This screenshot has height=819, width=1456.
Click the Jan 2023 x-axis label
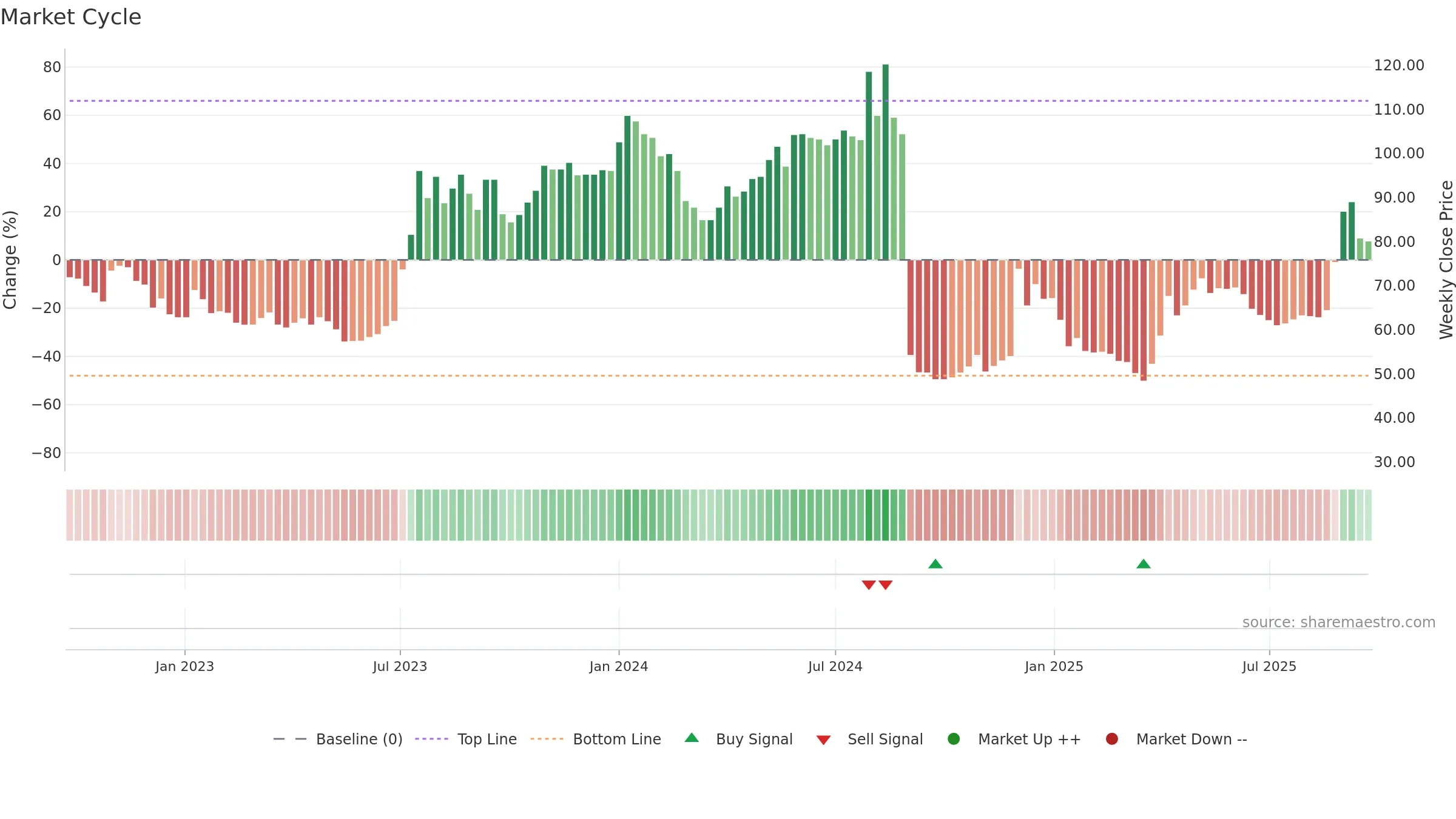pyautogui.click(x=184, y=666)
